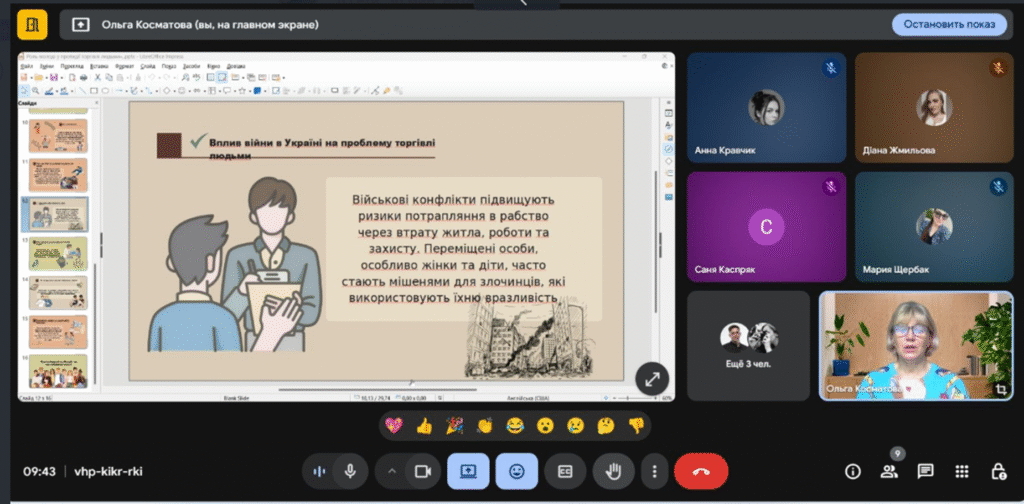Image resolution: width=1024 pixels, height=504 pixels.
Task: Toggle the camera on or off
Action: [x=422, y=471]
